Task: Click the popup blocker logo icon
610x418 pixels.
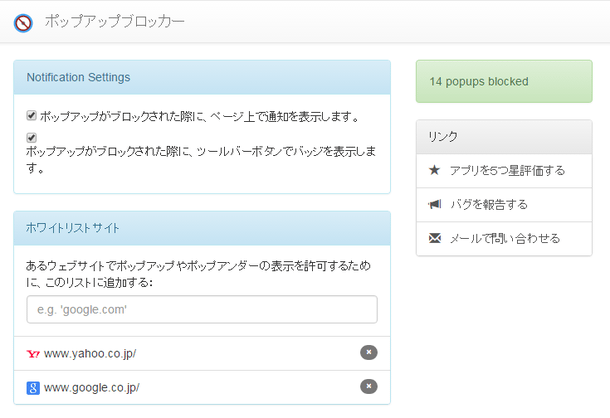Action: pyautogui.click(x=23, y=23)
